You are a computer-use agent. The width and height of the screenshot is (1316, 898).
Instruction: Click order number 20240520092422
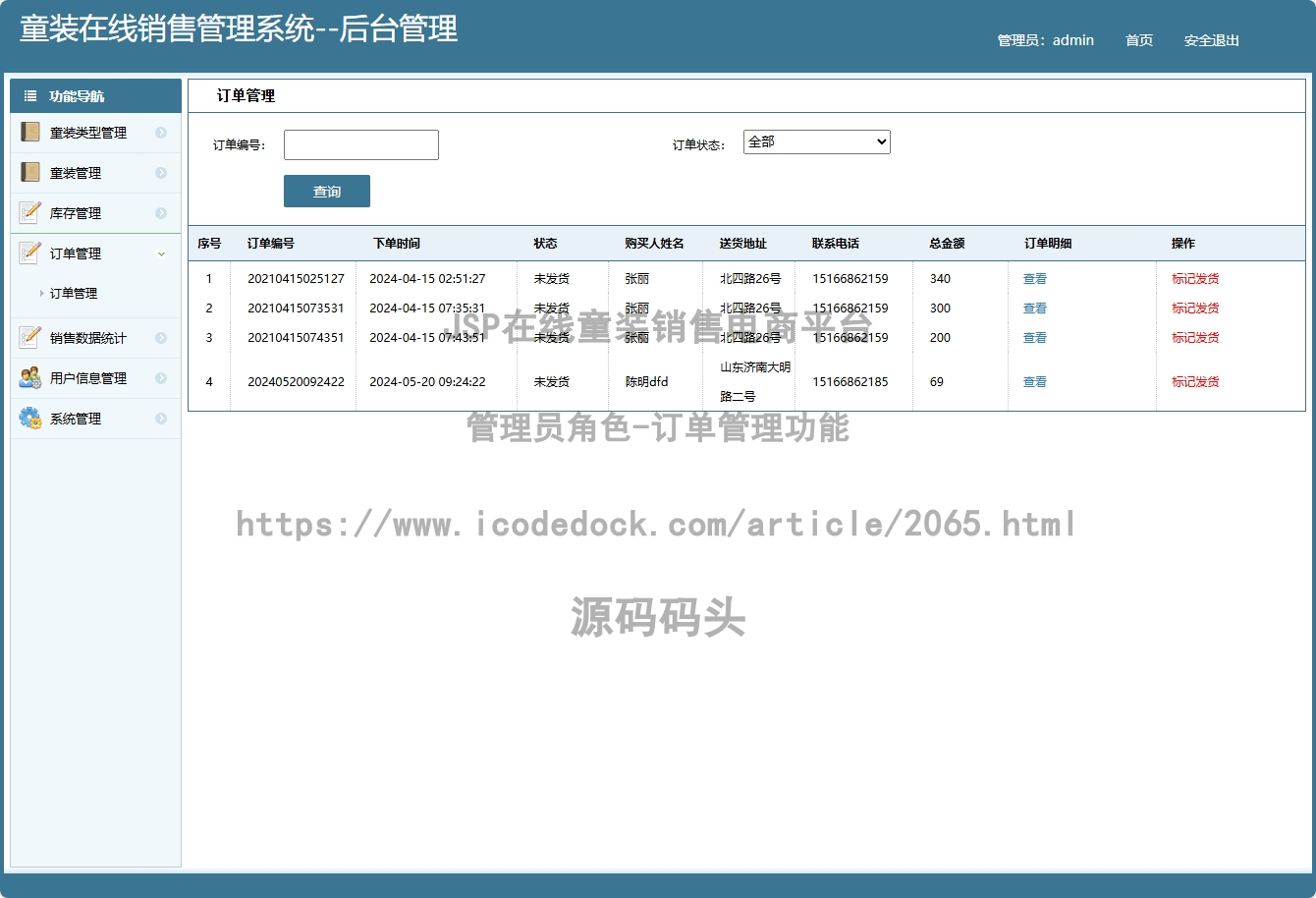[296, 382]
